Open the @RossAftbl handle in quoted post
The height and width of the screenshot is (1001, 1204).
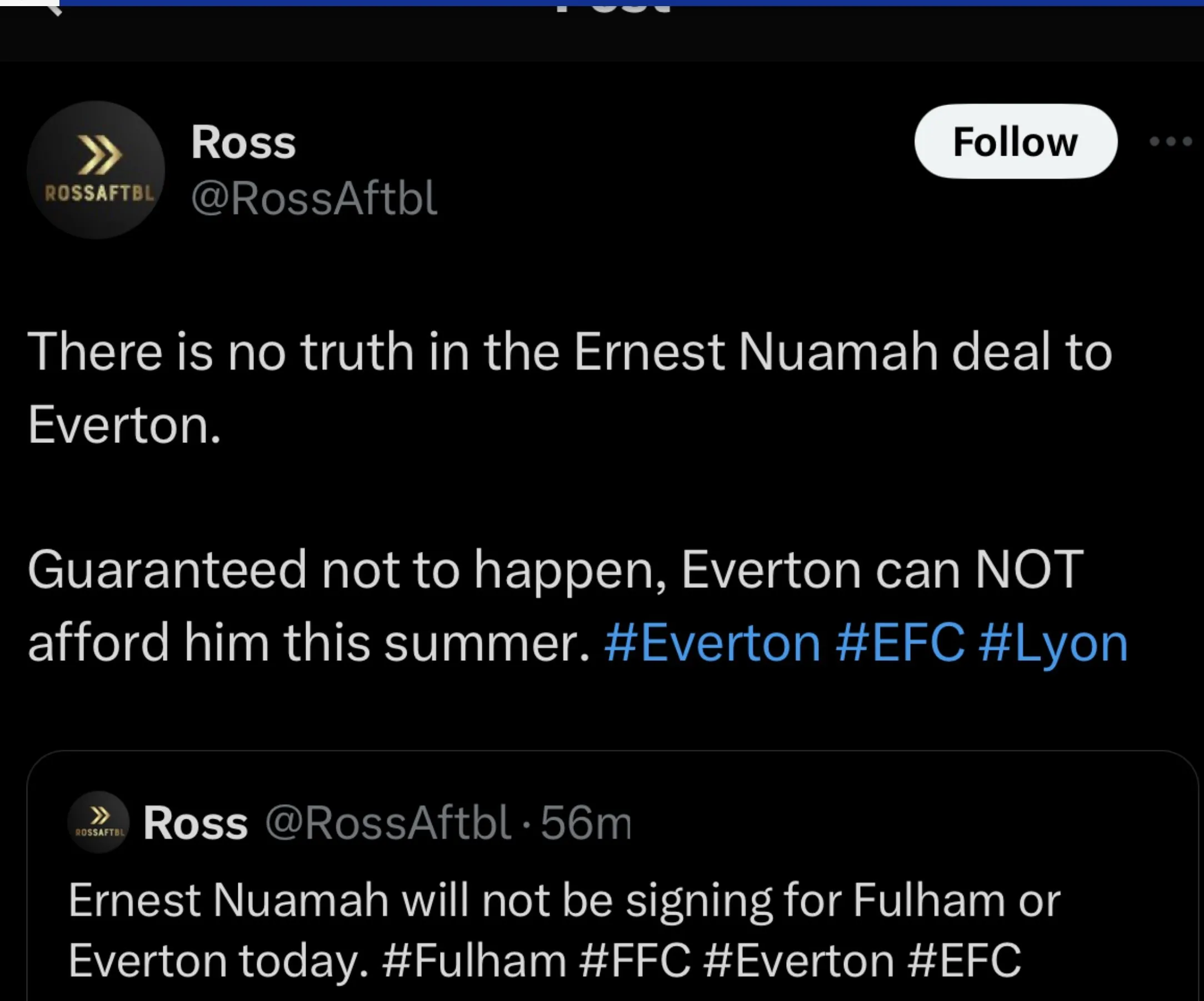coord(387,823)
